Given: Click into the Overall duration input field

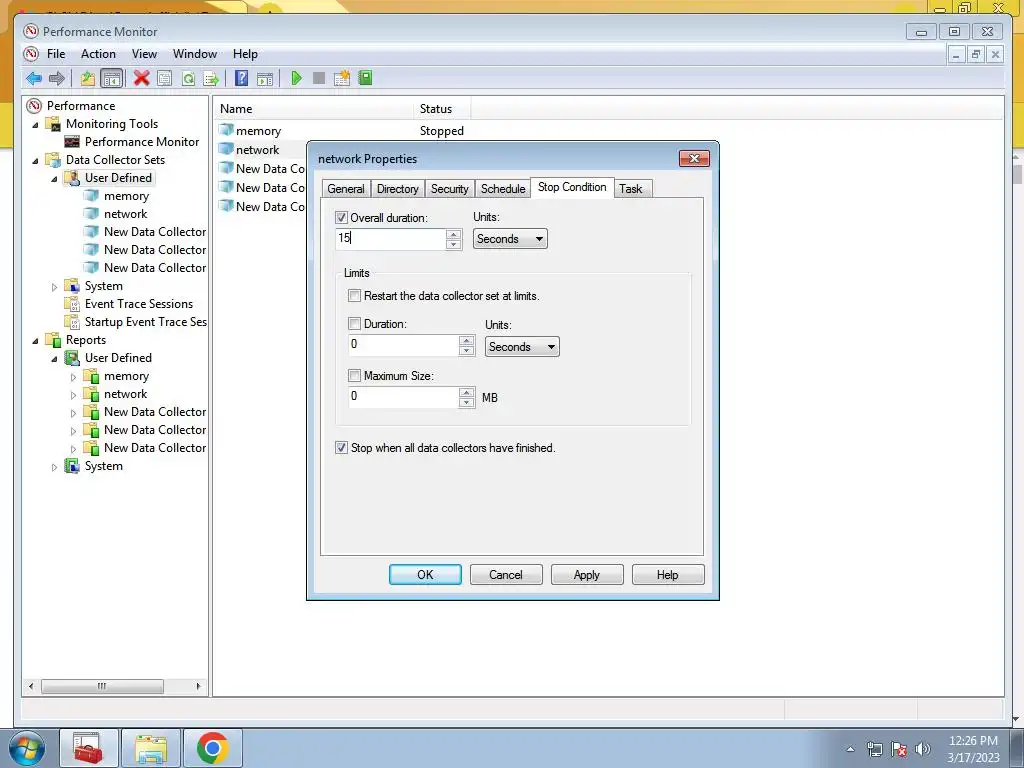Looking at the screenshot, I should 391,238.
